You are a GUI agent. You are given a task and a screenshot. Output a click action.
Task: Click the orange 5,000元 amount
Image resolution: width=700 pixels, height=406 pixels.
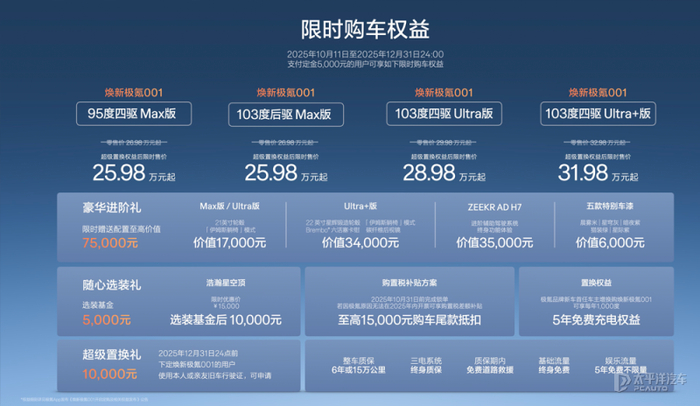(107, 320)
